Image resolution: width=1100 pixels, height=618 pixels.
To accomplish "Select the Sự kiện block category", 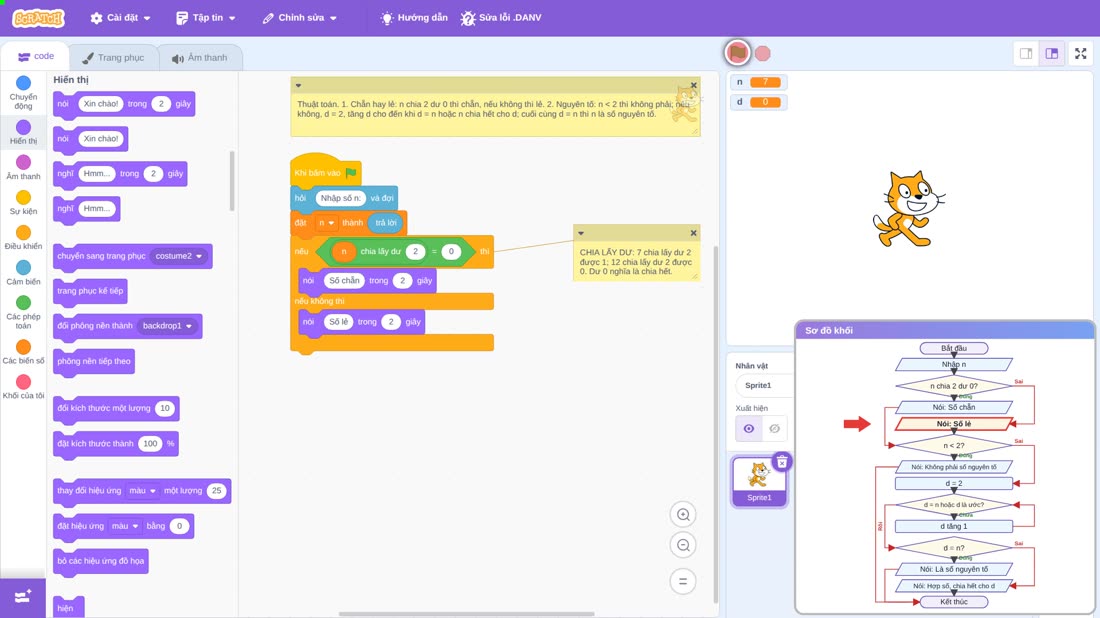I will (x=23, y=203).
